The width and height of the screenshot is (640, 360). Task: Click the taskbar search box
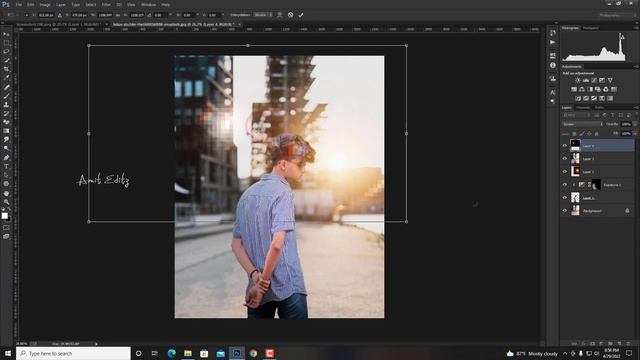[73, 353]
